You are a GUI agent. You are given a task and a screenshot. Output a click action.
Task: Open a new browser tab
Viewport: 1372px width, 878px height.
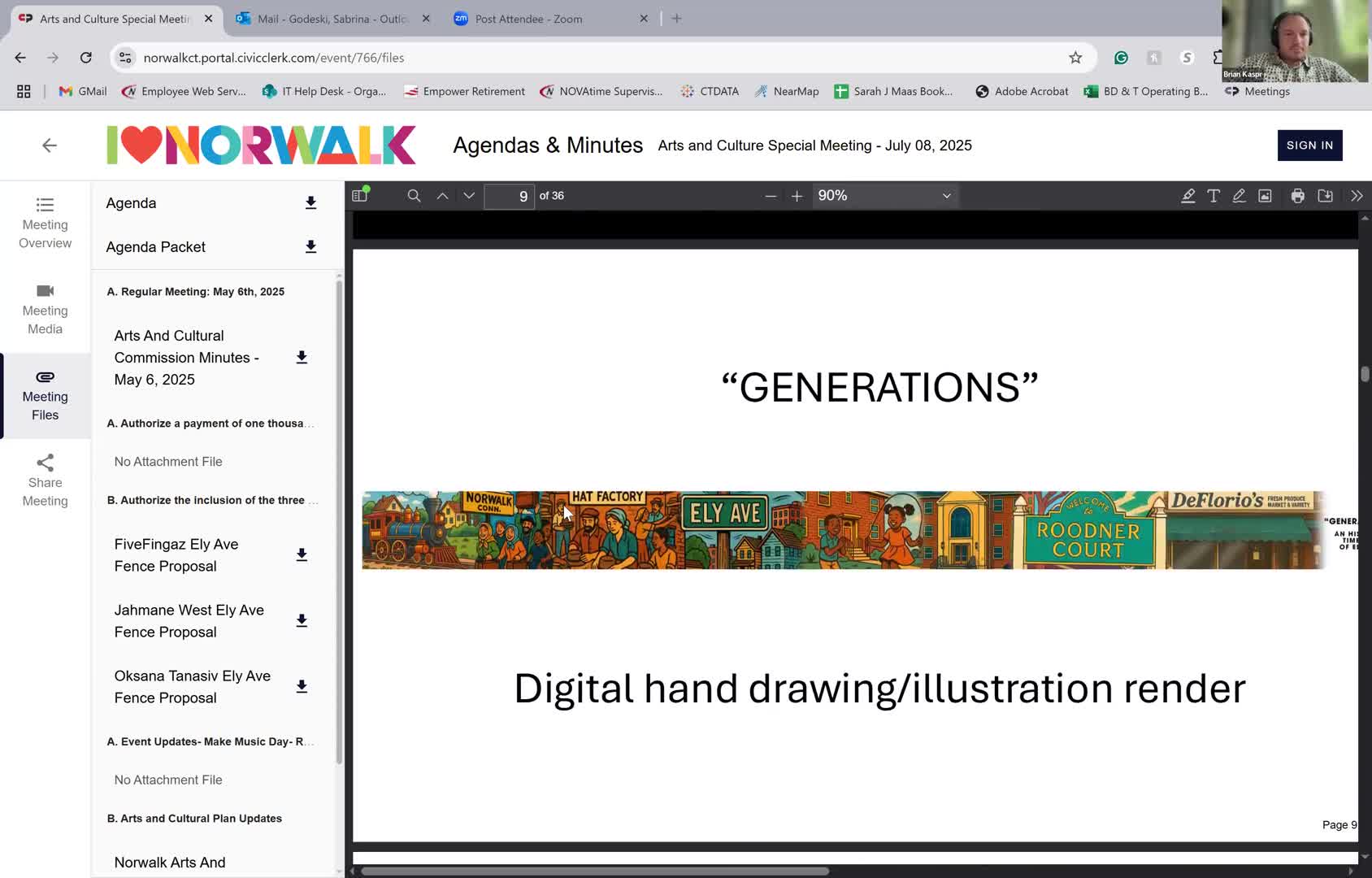(677, 18)
